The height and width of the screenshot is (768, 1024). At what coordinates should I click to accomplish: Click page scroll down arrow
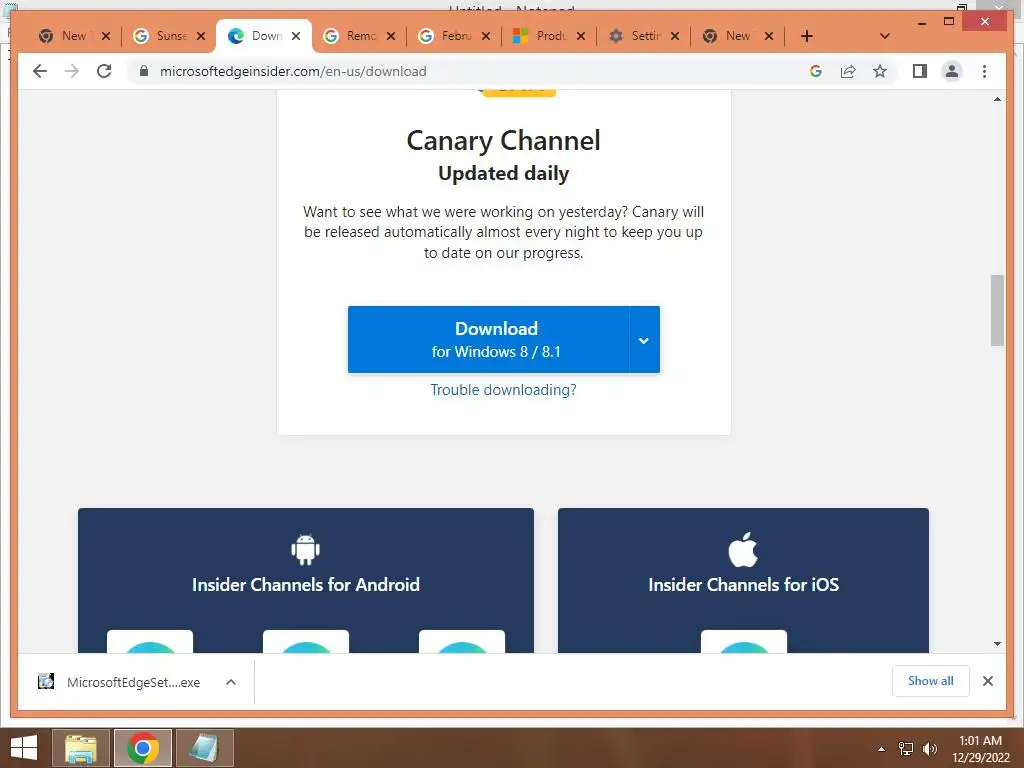point(997,644)
